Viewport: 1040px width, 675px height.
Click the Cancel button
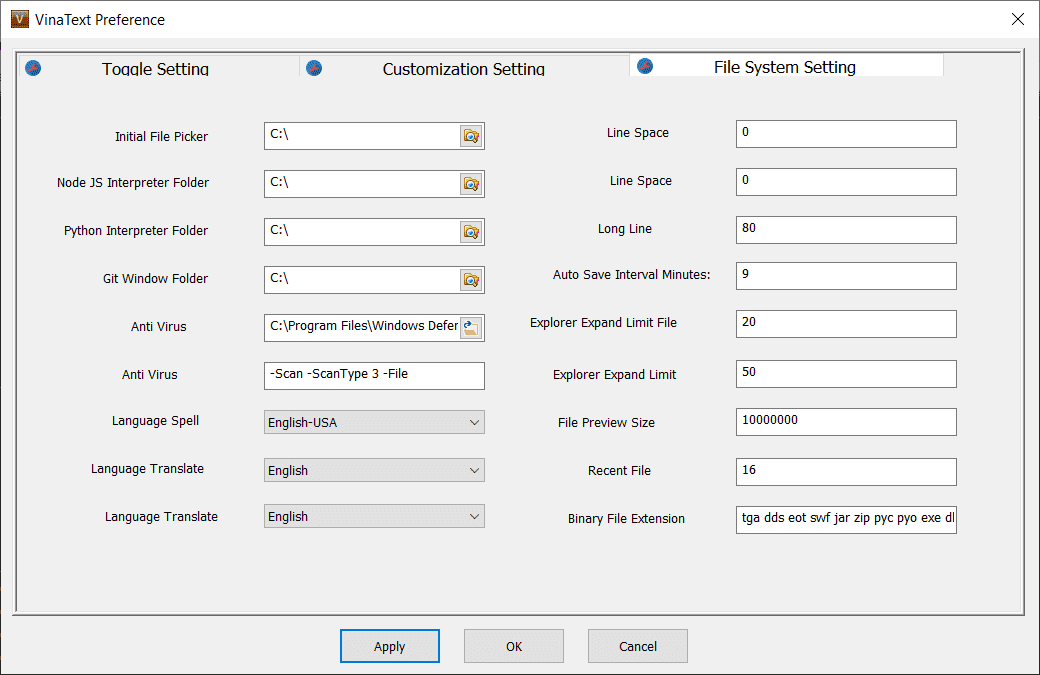[637, 646]
